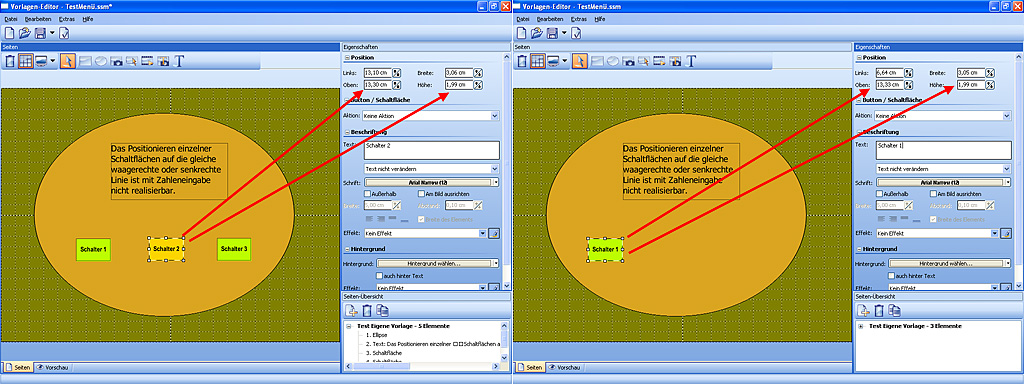
Task: Click effect settings icon beside left Effekt dropdown
Action: 494,233
